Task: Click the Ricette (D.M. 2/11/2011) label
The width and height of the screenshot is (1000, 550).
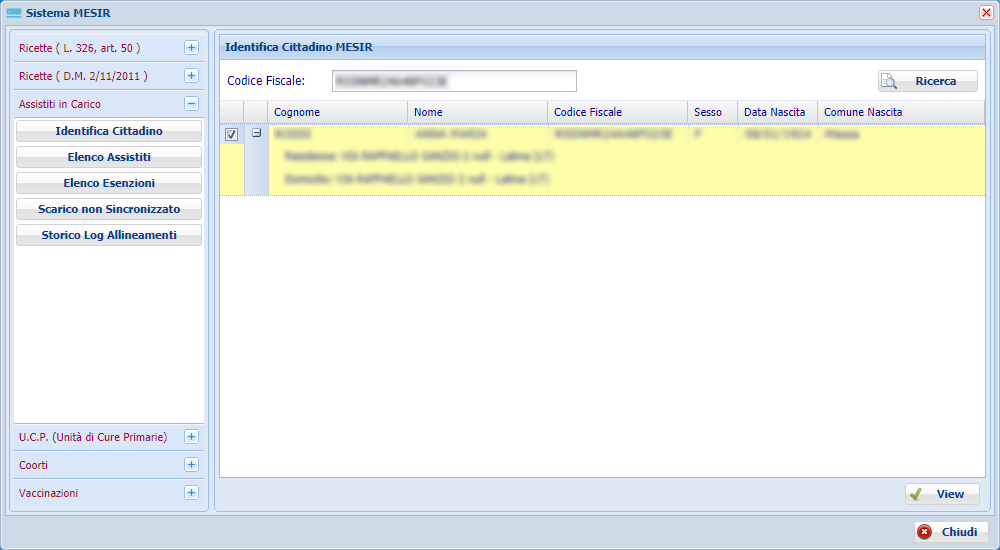Action: click(83, 76)
